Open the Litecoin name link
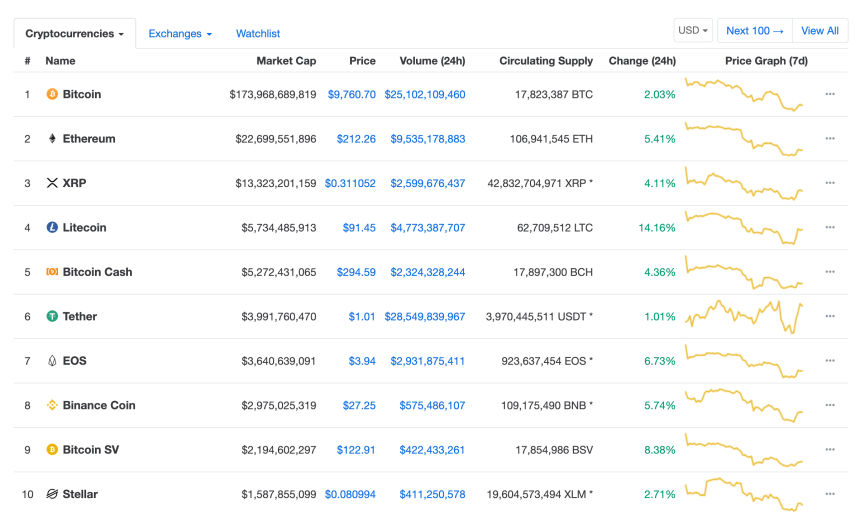The width and height of the screenshot is (860, 516). tap(84, 228)
